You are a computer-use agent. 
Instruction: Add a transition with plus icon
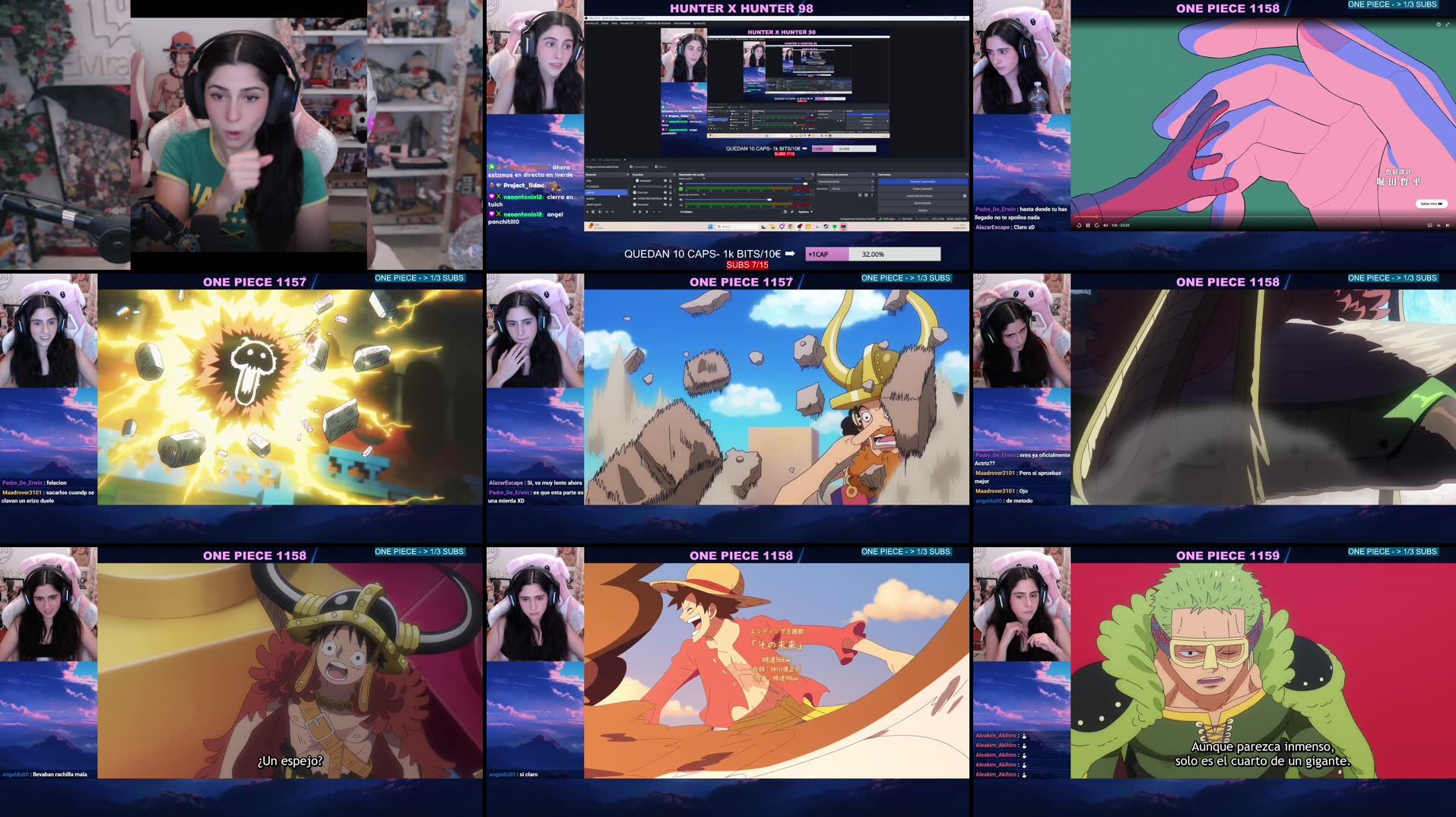[x=860, y=195]
